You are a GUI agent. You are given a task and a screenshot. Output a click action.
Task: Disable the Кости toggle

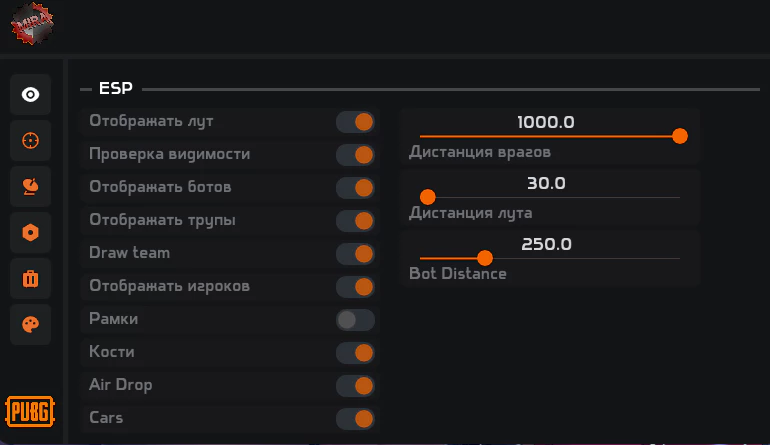(356, 353)
